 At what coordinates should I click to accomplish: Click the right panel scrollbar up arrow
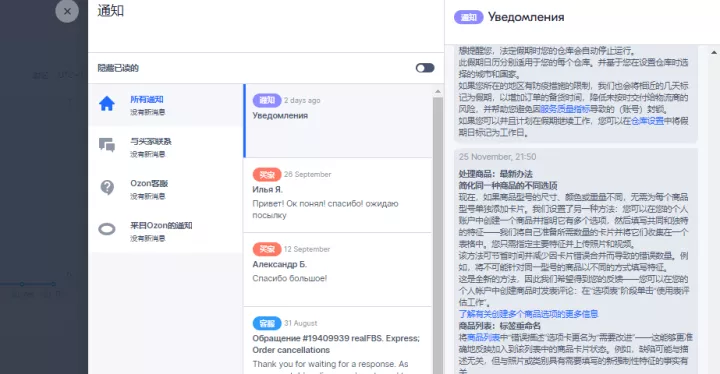click(714, 52)
